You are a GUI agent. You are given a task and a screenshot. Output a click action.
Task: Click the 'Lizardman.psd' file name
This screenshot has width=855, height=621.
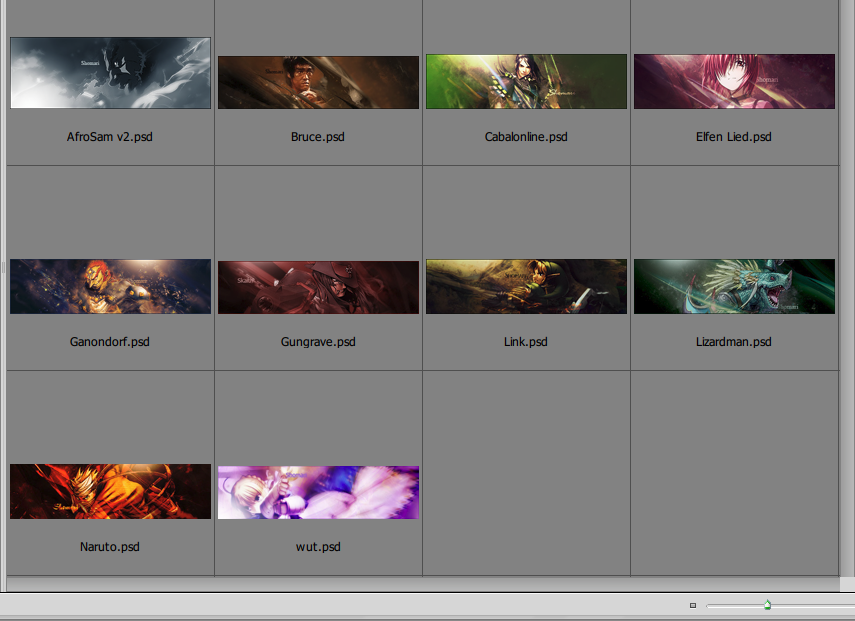pyautogui.click(x=733, y=342)
